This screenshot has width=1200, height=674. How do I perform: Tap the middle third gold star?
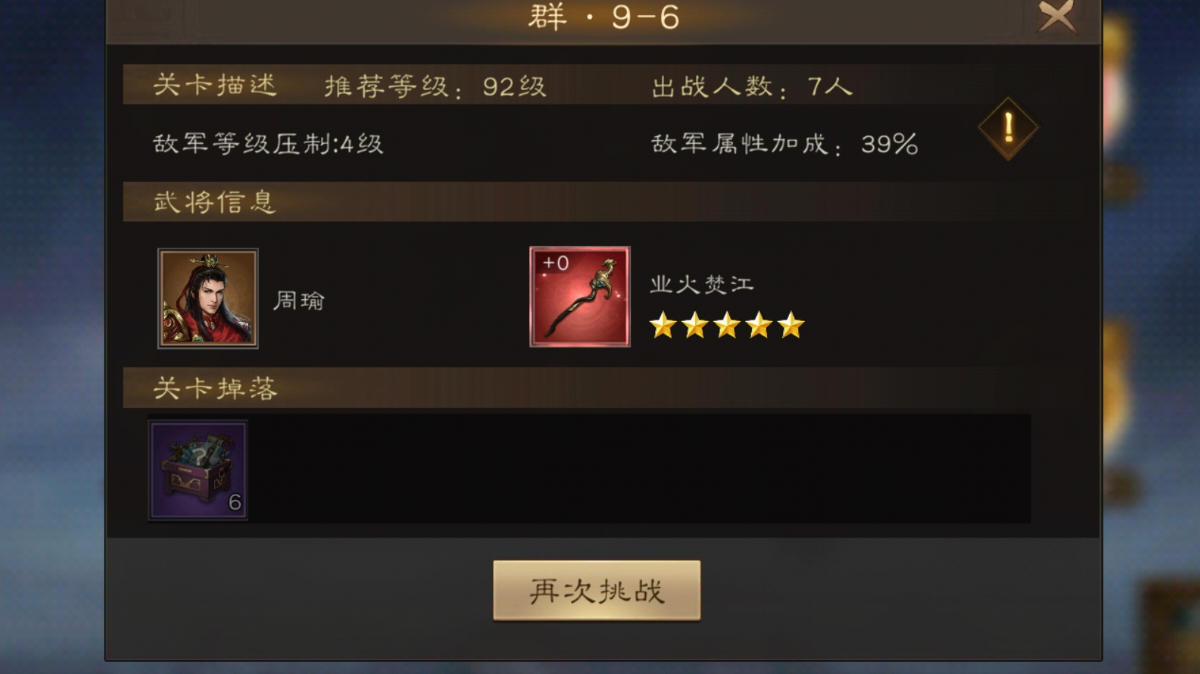[x=727, y=326]
